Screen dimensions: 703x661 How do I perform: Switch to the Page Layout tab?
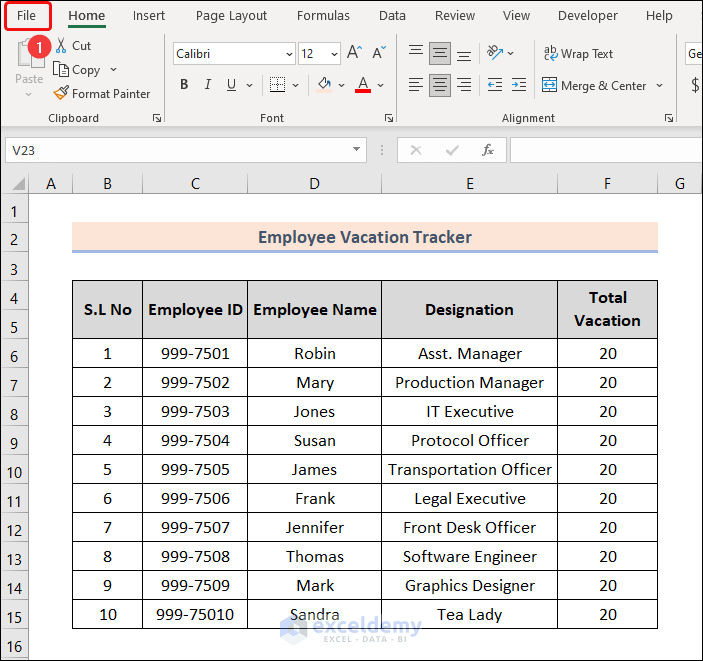tap(231, 16)
